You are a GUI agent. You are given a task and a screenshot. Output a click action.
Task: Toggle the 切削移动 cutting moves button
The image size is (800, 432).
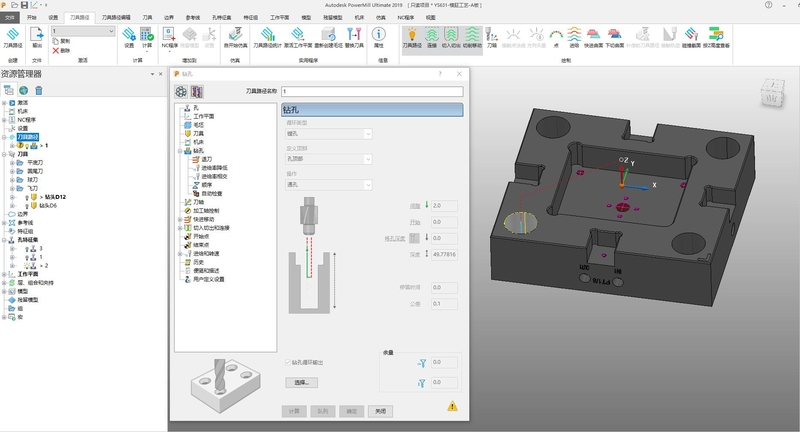pyautogui.click(x=472, y=38)
